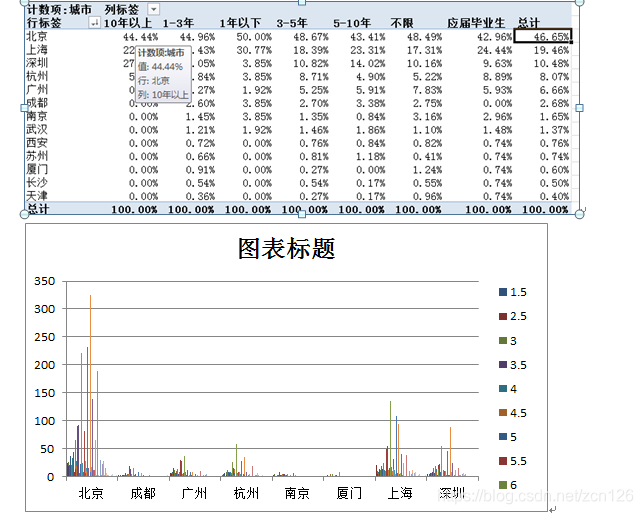Open the 行标签 sort dropdown button

(x=94, y=23)
